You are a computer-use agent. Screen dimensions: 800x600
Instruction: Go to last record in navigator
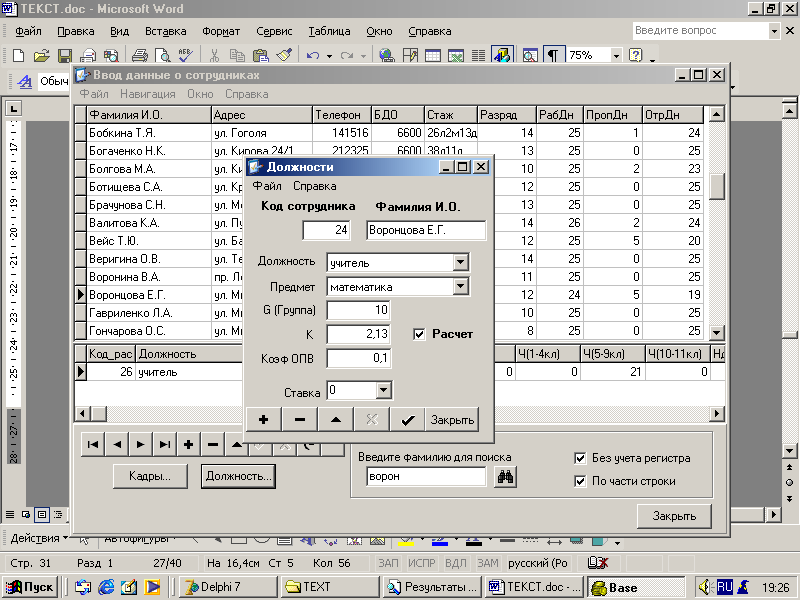click(164, 444)
